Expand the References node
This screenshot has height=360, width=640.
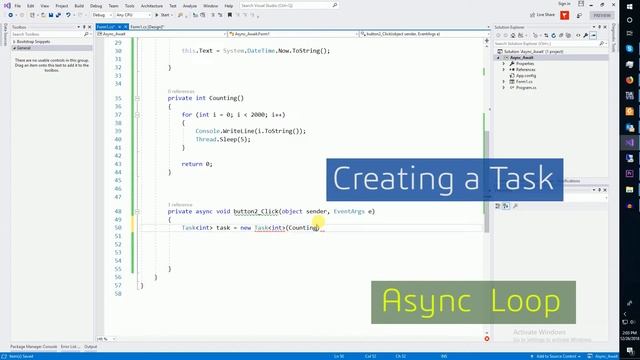pyautogui.click(x=504, y=69)
